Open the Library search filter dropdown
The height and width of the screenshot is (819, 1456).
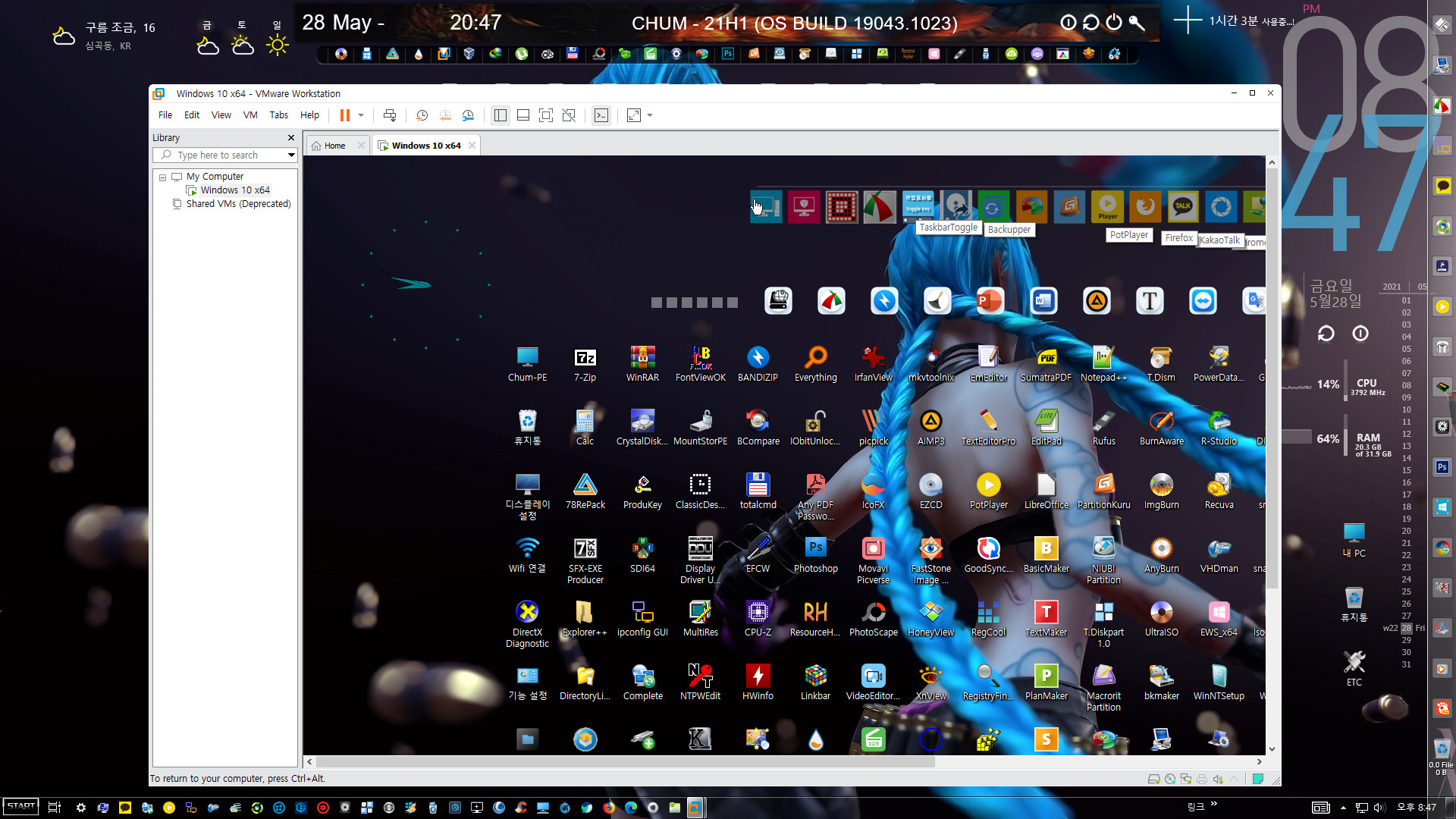pyautogui.click(x=290, y=155)
